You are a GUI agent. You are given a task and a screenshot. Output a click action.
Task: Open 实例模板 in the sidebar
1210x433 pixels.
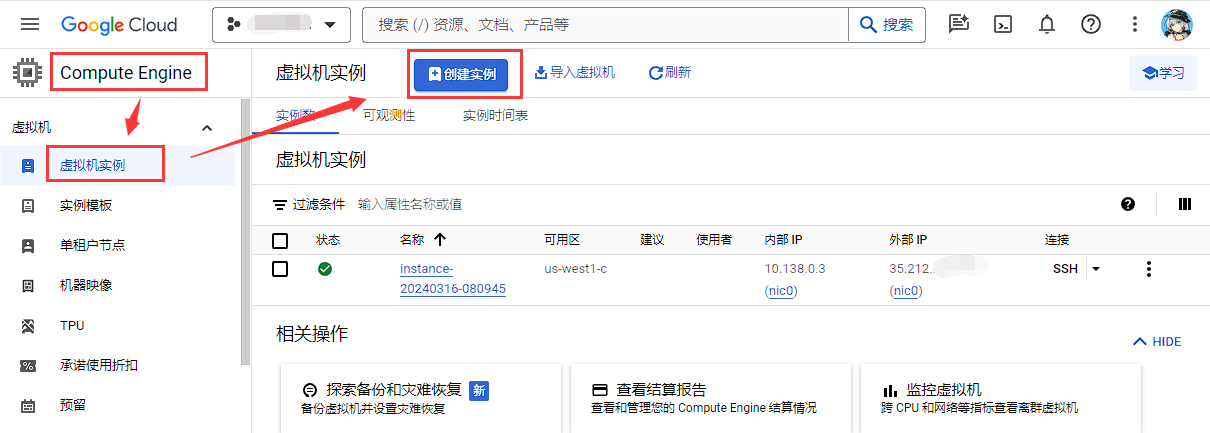86,205
